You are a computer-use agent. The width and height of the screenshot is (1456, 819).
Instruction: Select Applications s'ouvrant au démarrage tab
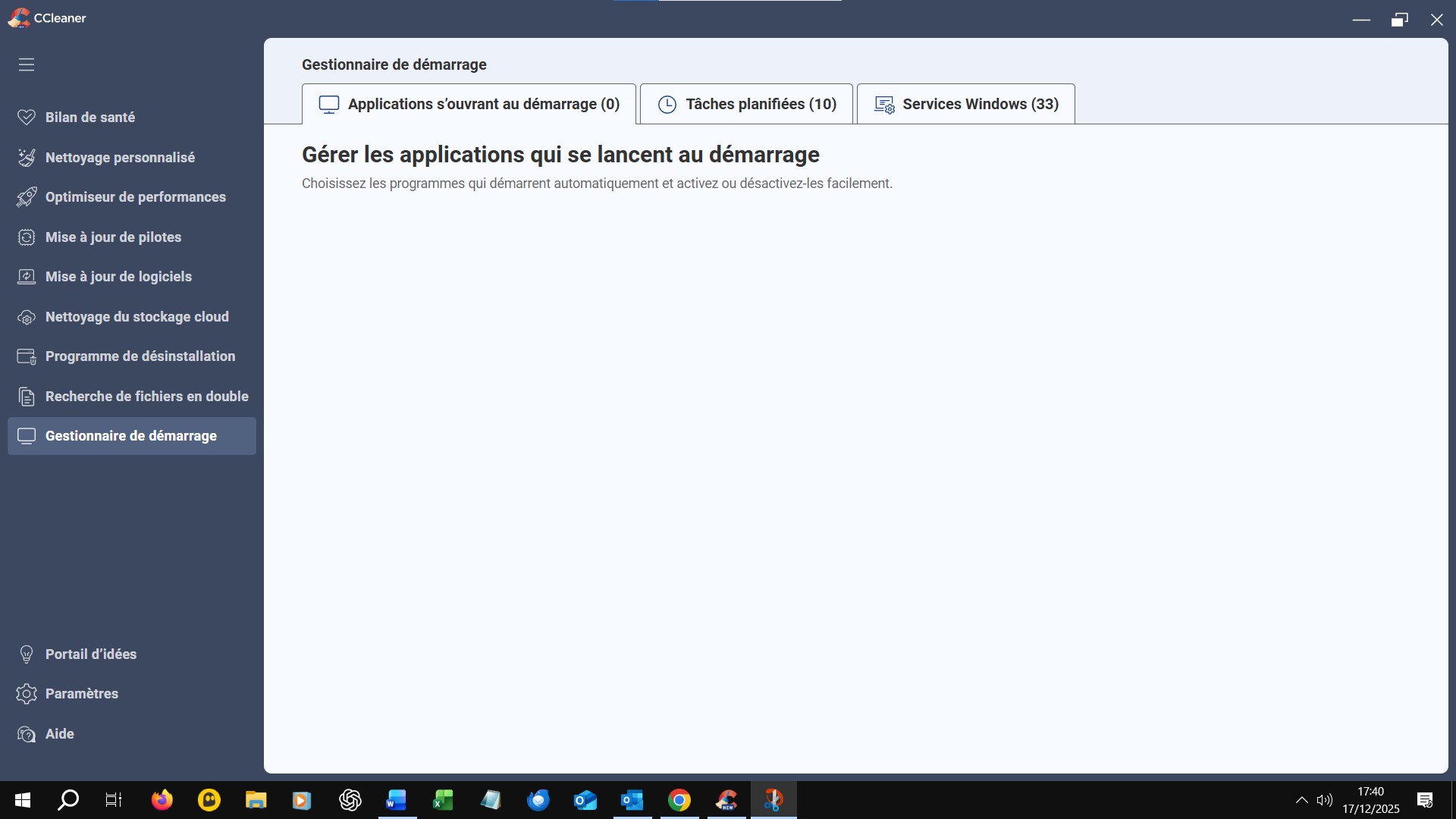(469, 104)
